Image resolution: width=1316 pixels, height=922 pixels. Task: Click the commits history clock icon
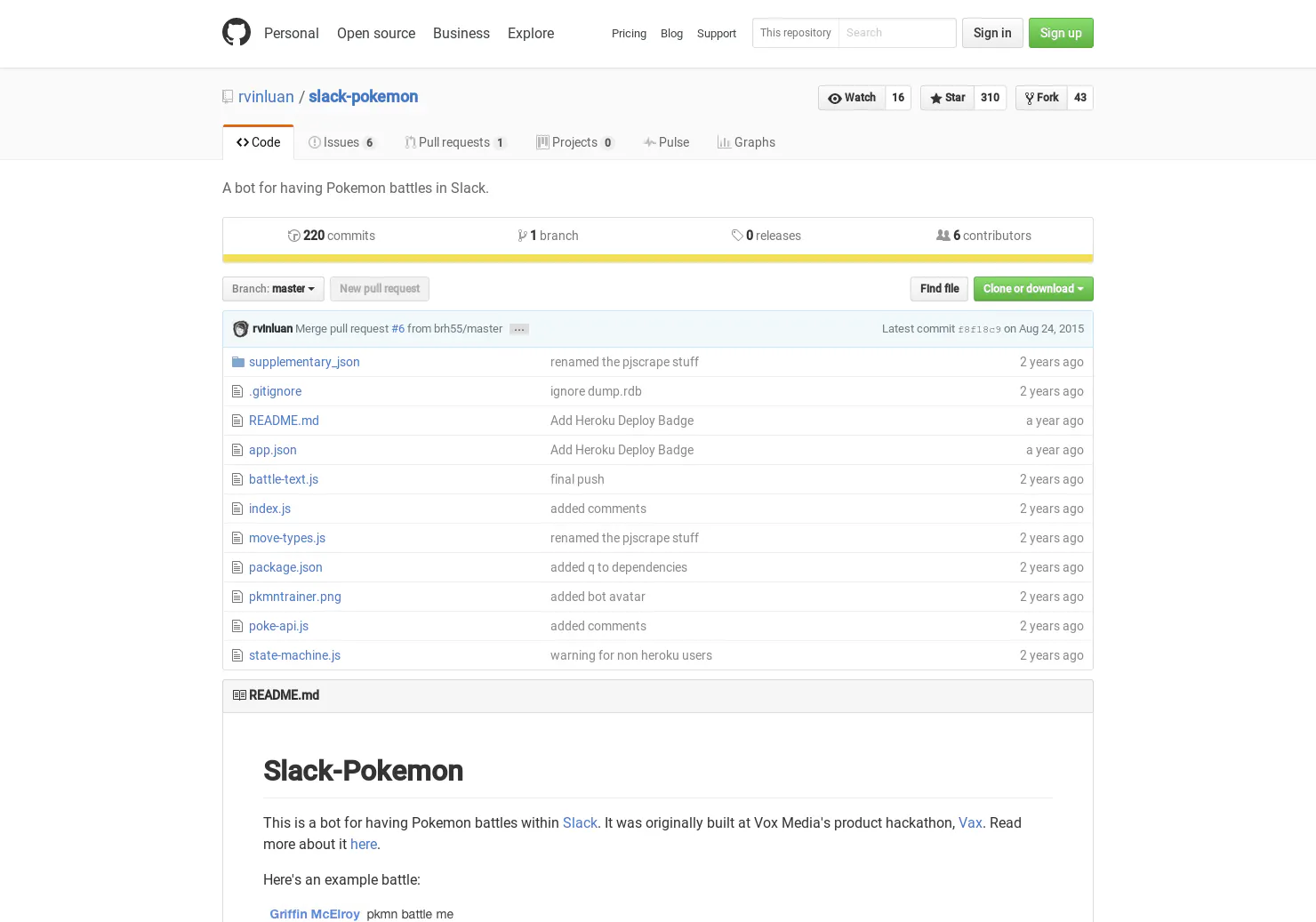pyautogui.click(x=293, y=236)
